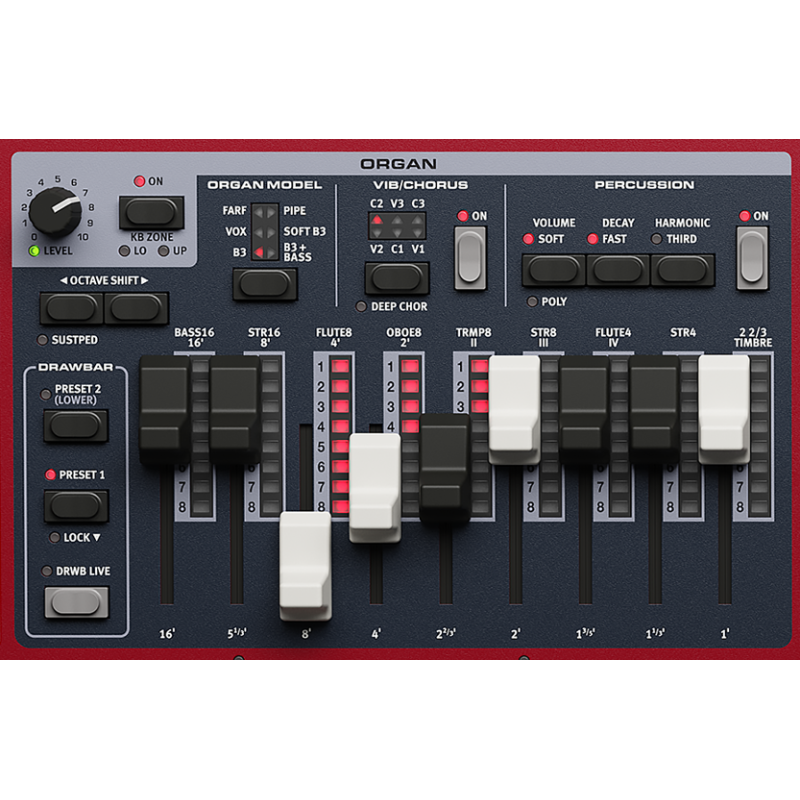Image resolution: width=800 pixels, height=800 pixels.
Task: Click the Vib/Chorus ON red LED
Action: [x=463, y=216]
